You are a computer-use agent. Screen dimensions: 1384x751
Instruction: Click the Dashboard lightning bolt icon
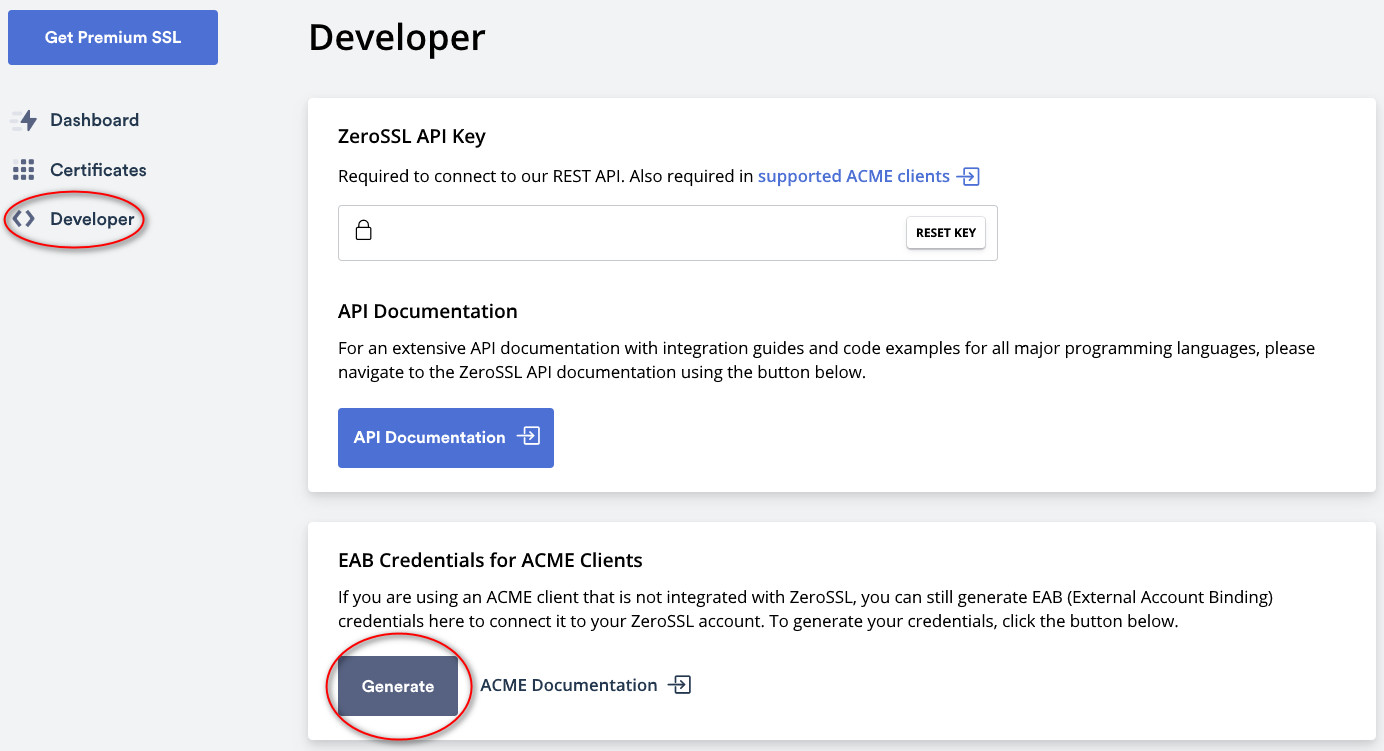[x=24, y=120]
